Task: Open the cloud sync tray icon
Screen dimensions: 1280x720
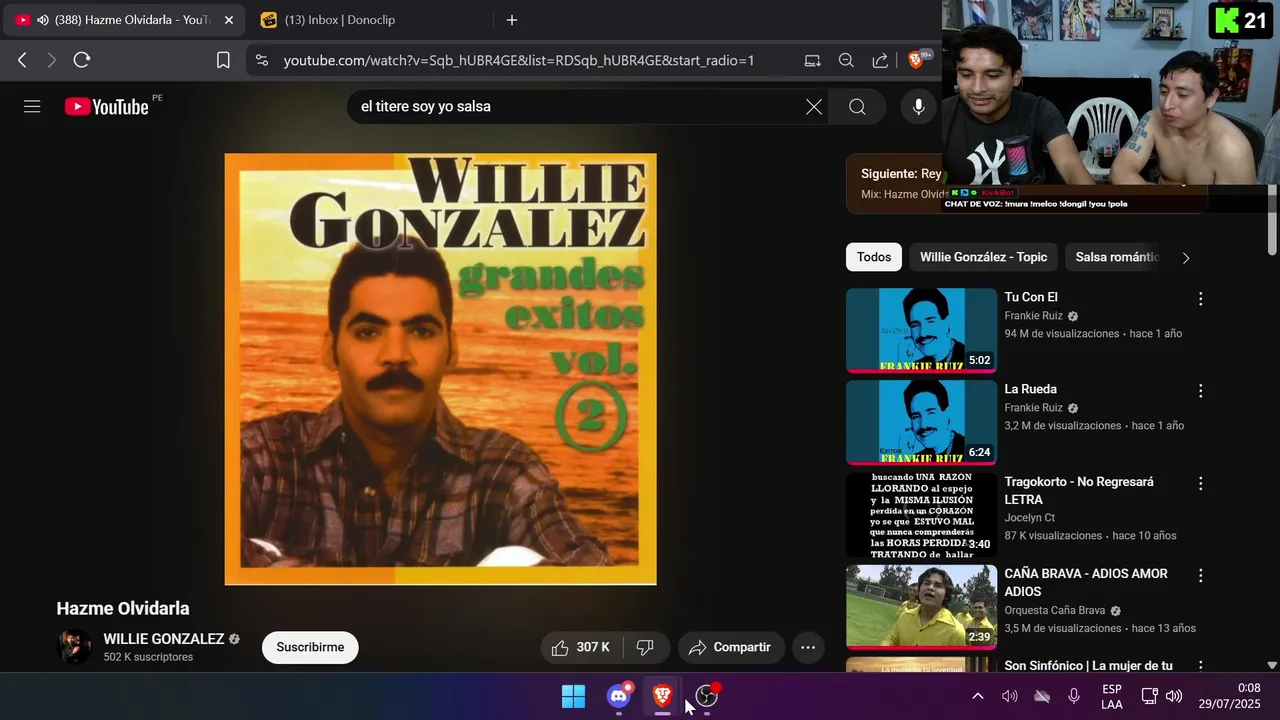Action: [x=1042, y=696]
